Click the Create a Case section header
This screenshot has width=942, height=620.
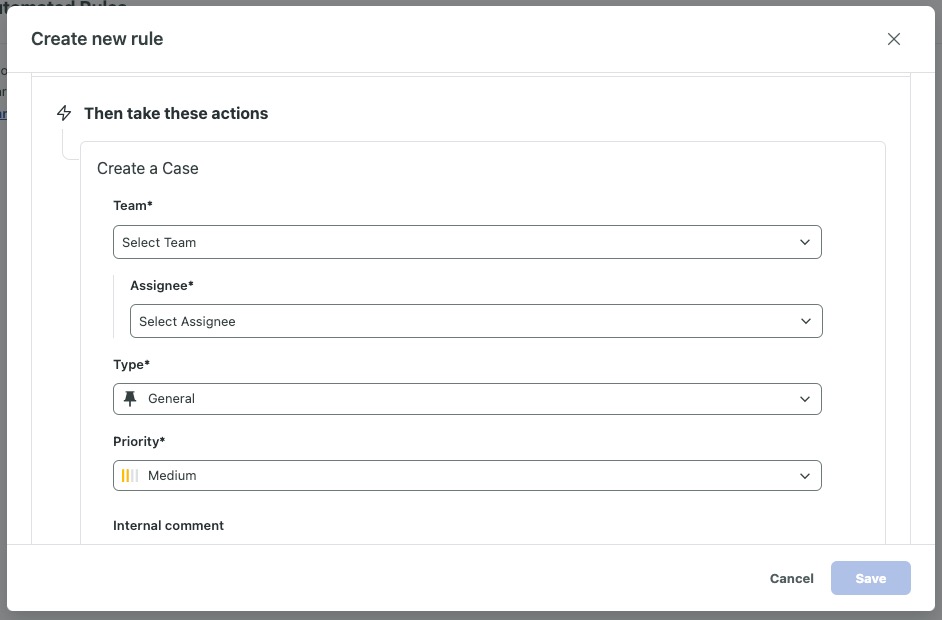point(148,168)
